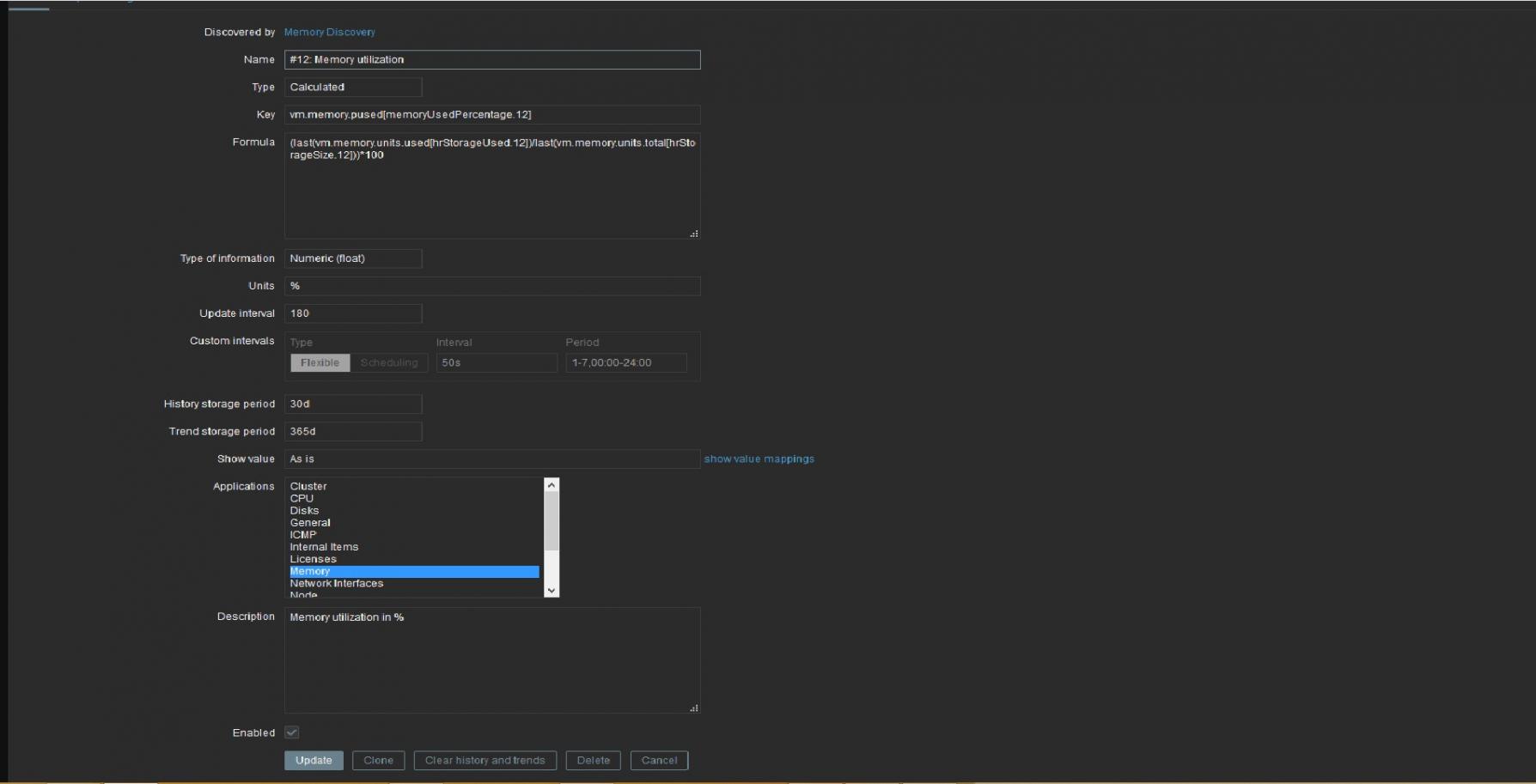Click inside the Name input field
Viewport: 1536px width, 784px height.
[492, 59]
